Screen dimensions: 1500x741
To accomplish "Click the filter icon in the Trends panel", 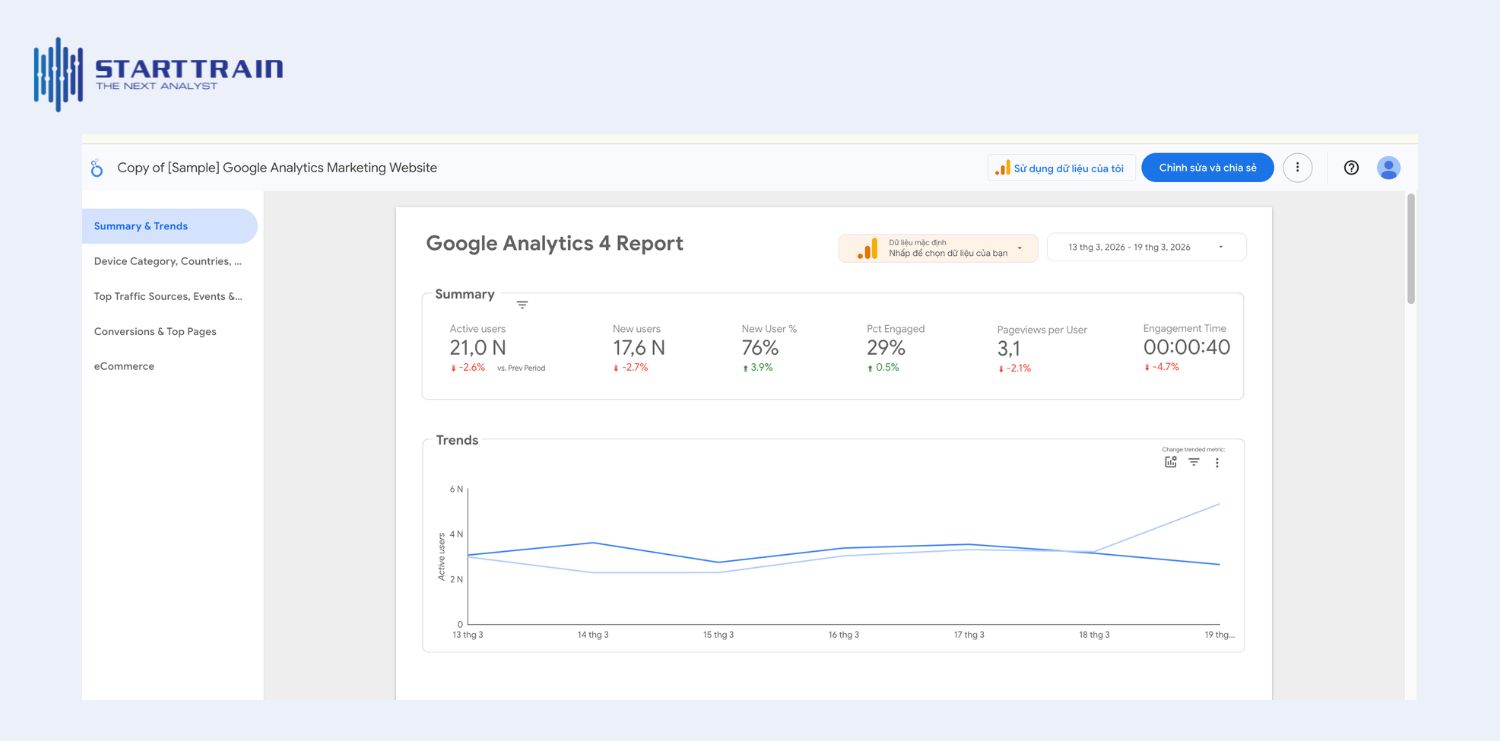I will [x=1193, y=461].
